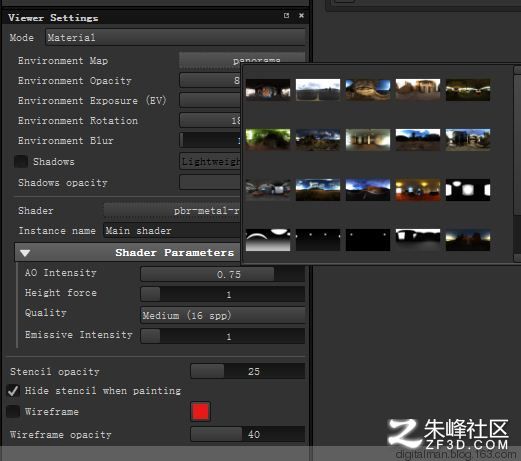The image size is (521, 461).
Task: Toggle the Wireframe checkbox
Action: point(13,411)
